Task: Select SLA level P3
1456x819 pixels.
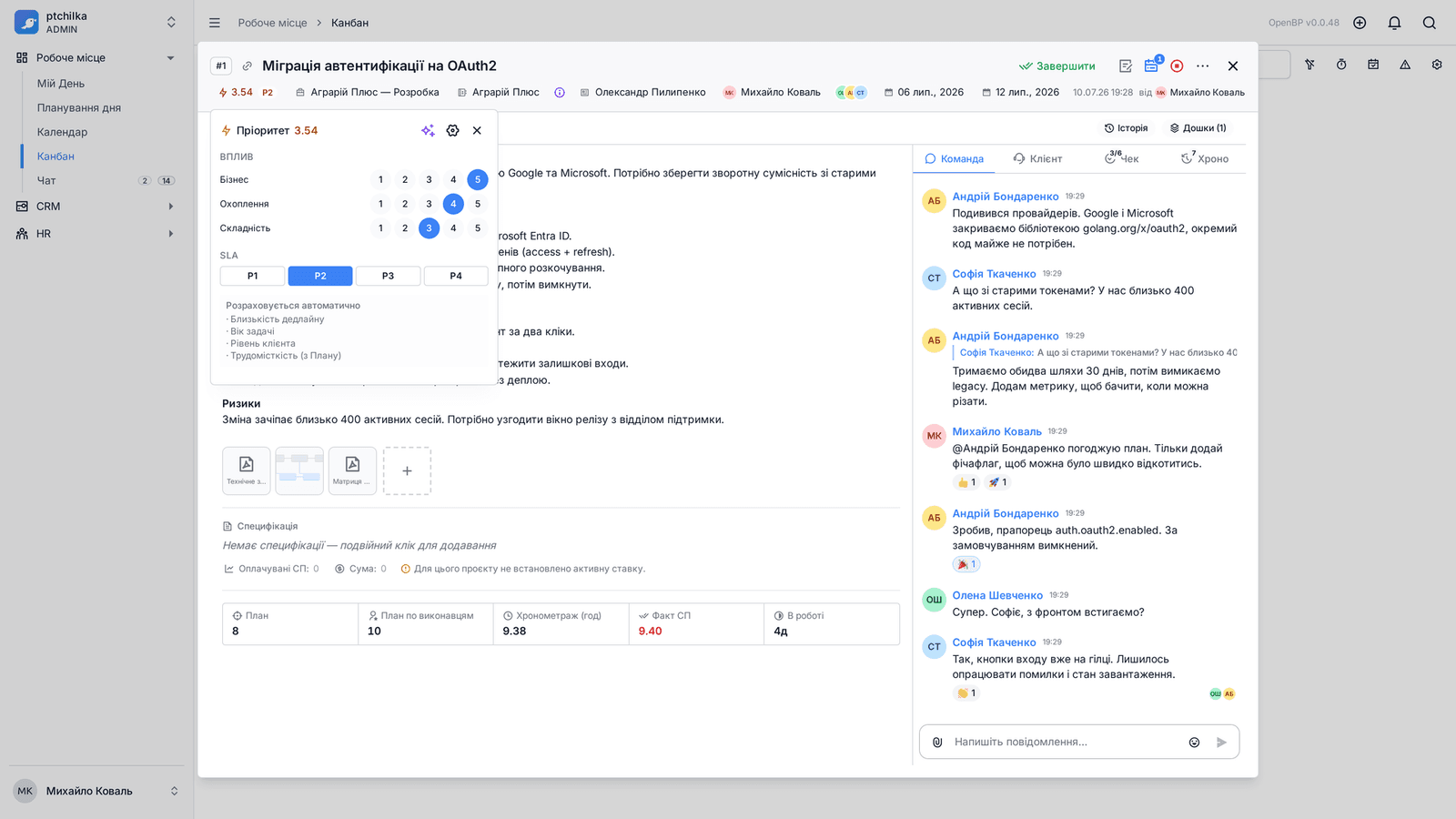Action: (388, 276)
